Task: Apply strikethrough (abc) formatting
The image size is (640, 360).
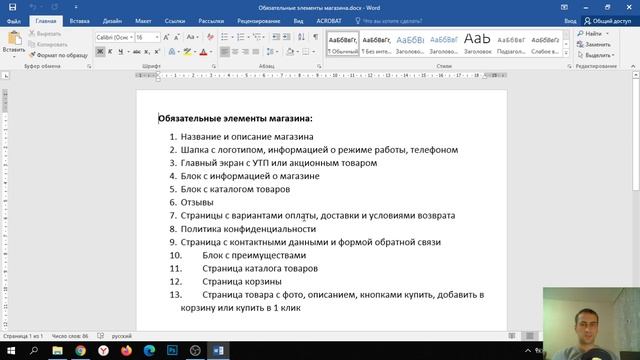Action: [x=136, y=52]
